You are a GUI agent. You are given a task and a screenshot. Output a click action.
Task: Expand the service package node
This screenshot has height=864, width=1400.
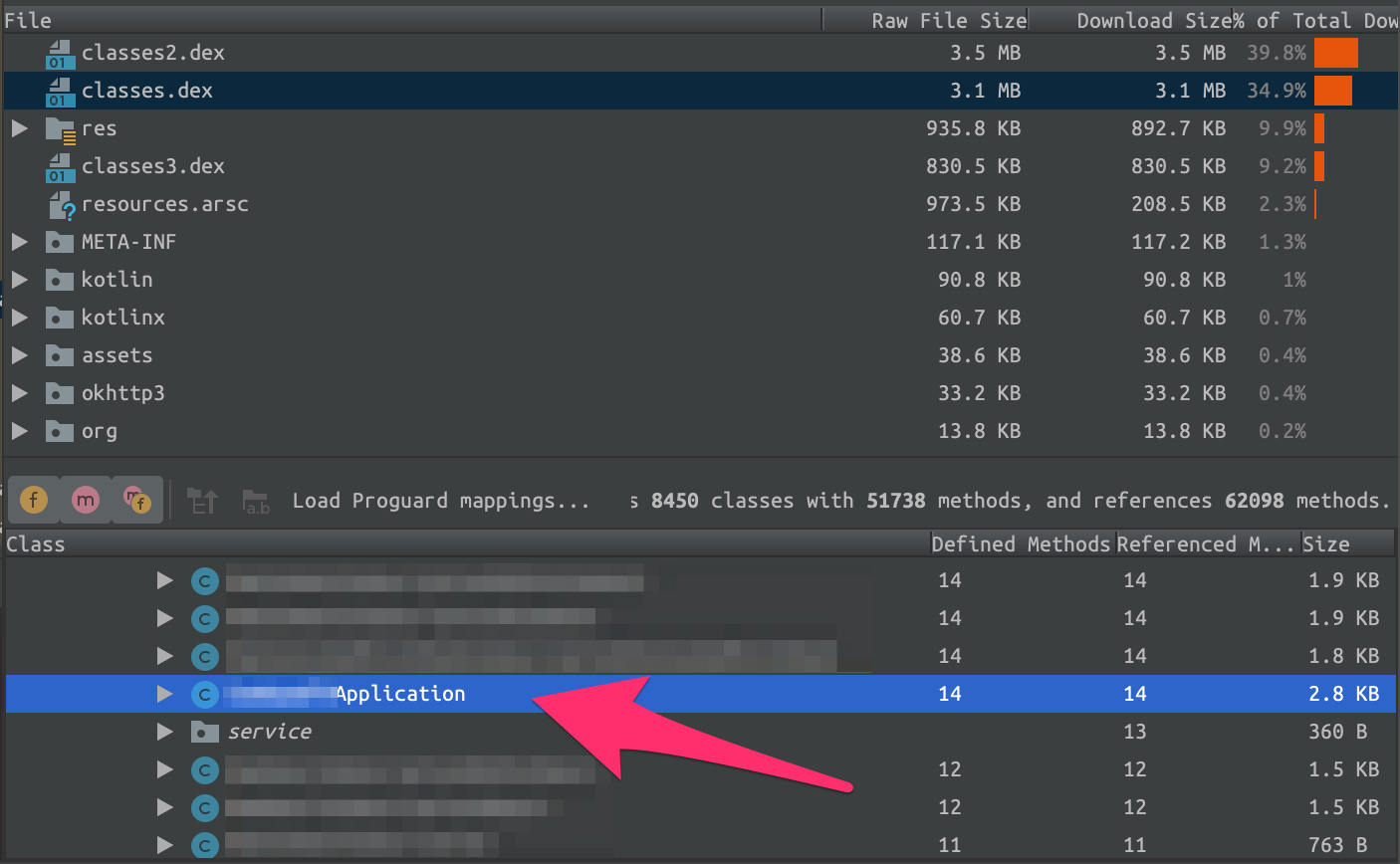click(x=165, y=733)
